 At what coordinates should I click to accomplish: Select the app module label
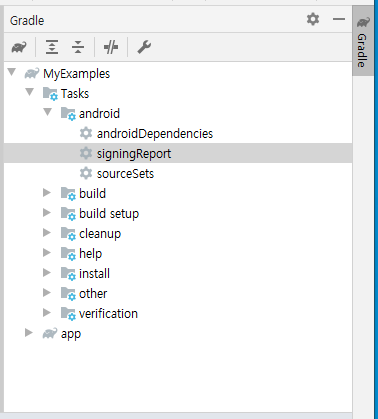click(71, 334)
